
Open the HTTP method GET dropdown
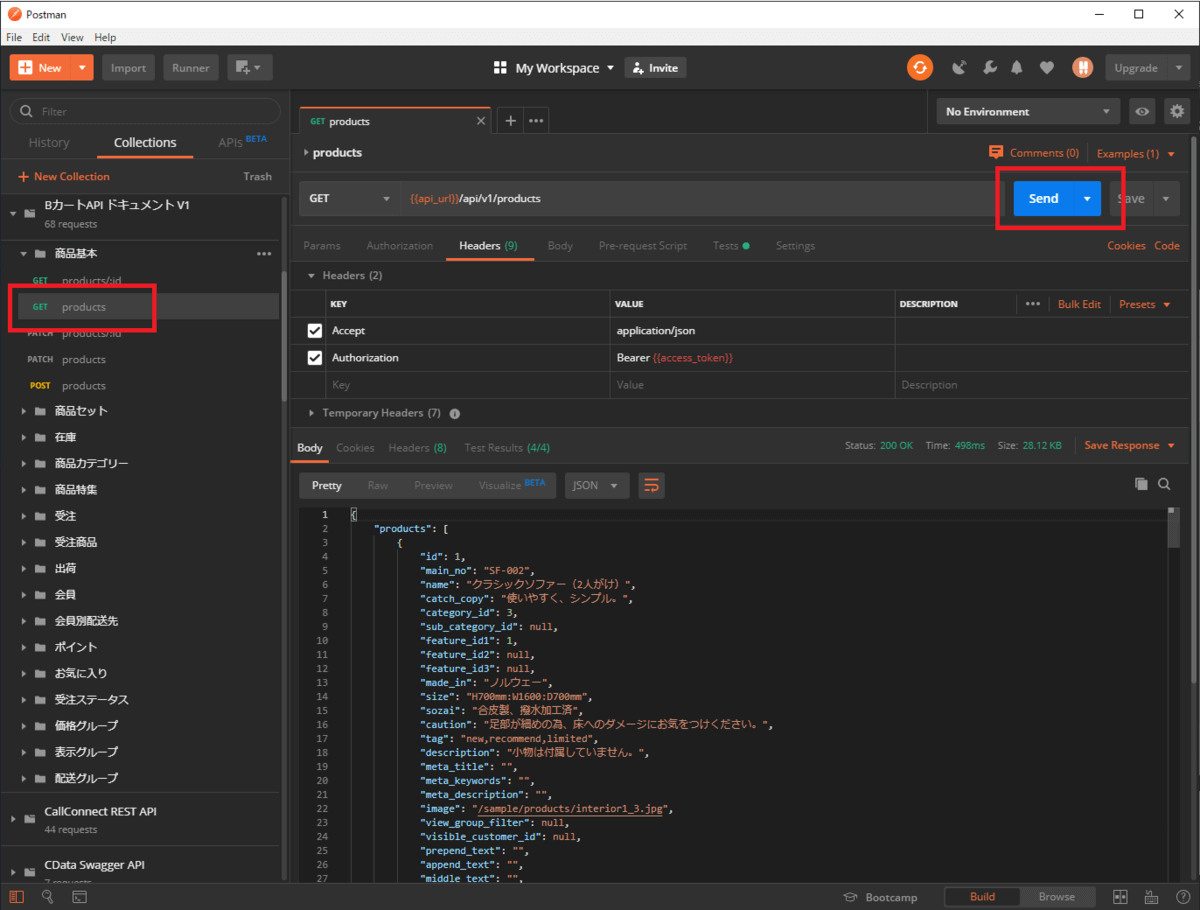[350, 199]
